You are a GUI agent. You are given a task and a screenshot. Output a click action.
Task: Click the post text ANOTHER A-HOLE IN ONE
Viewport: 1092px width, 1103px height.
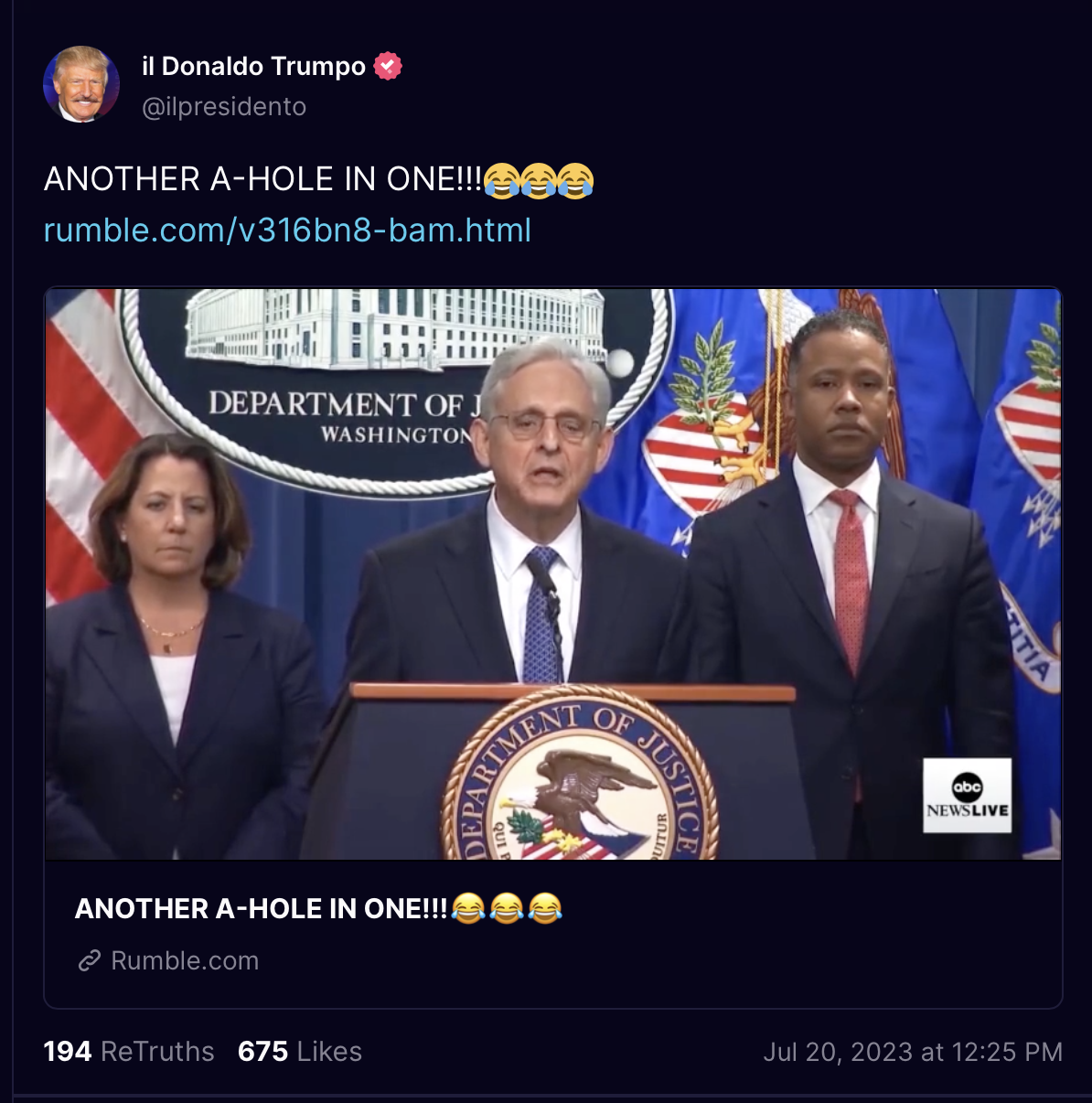263,178
